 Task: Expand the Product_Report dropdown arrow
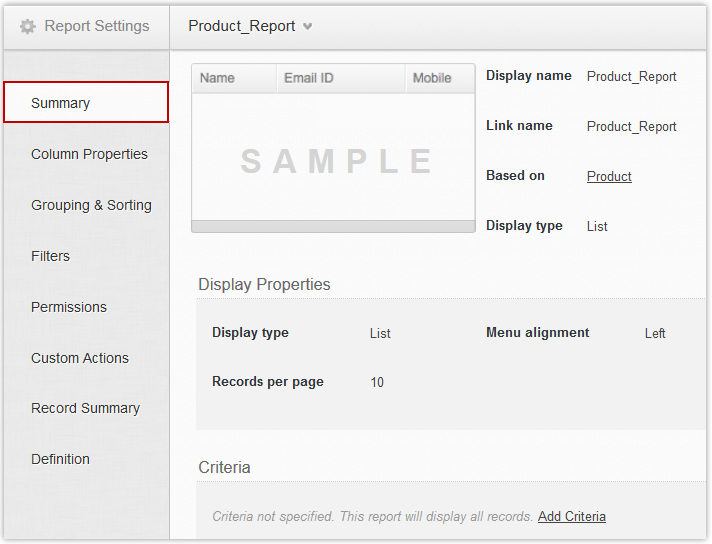307,27
